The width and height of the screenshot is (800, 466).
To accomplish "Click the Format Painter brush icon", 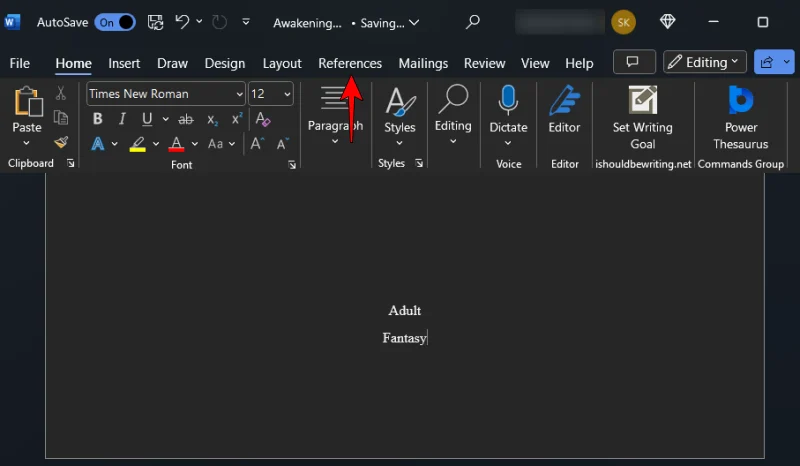I will point(61,143).
